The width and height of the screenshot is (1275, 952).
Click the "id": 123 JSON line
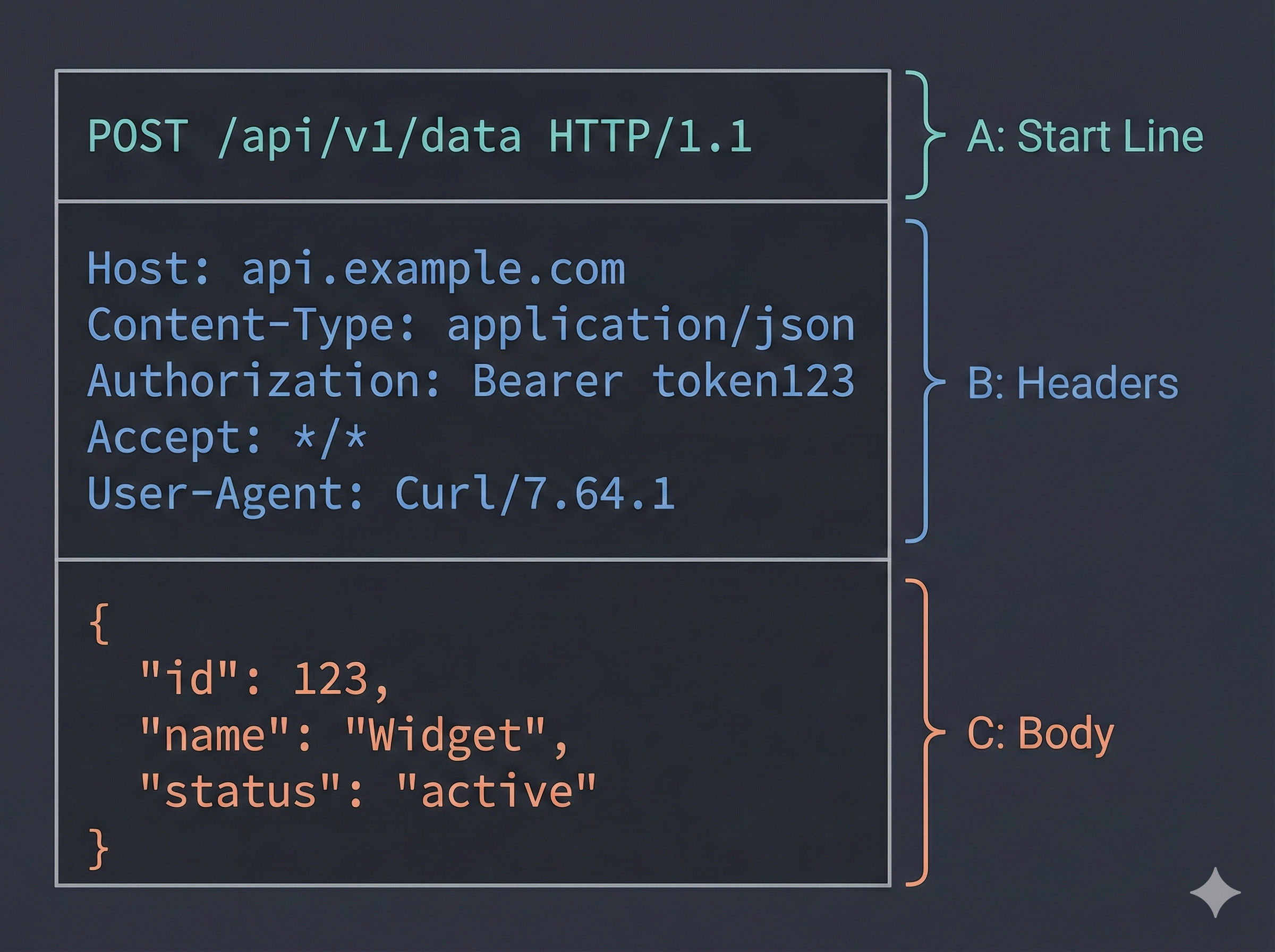(x=265, y=679)
